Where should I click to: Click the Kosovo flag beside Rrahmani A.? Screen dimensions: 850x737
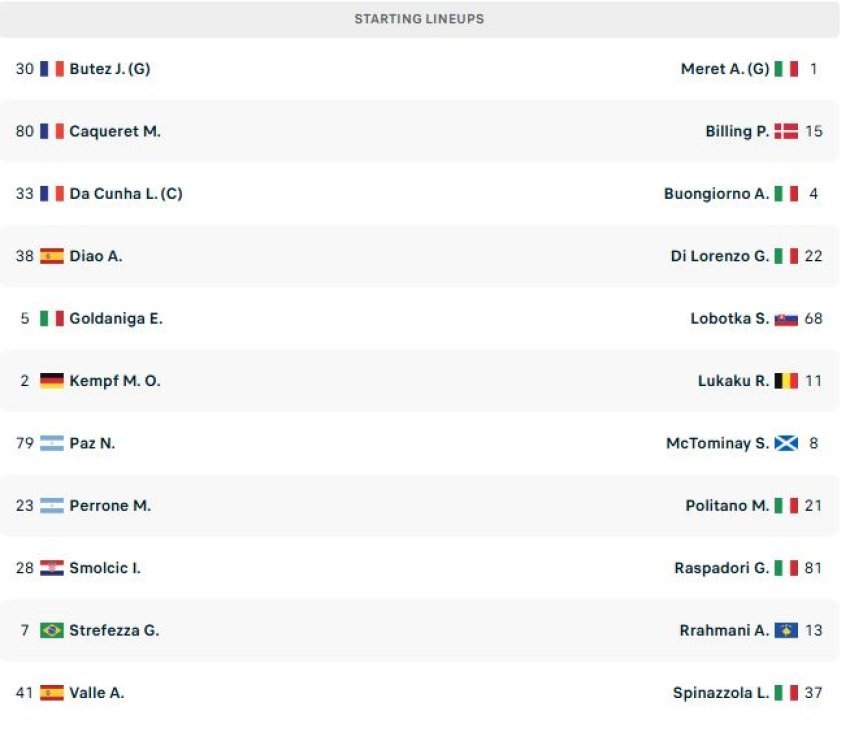786,630
